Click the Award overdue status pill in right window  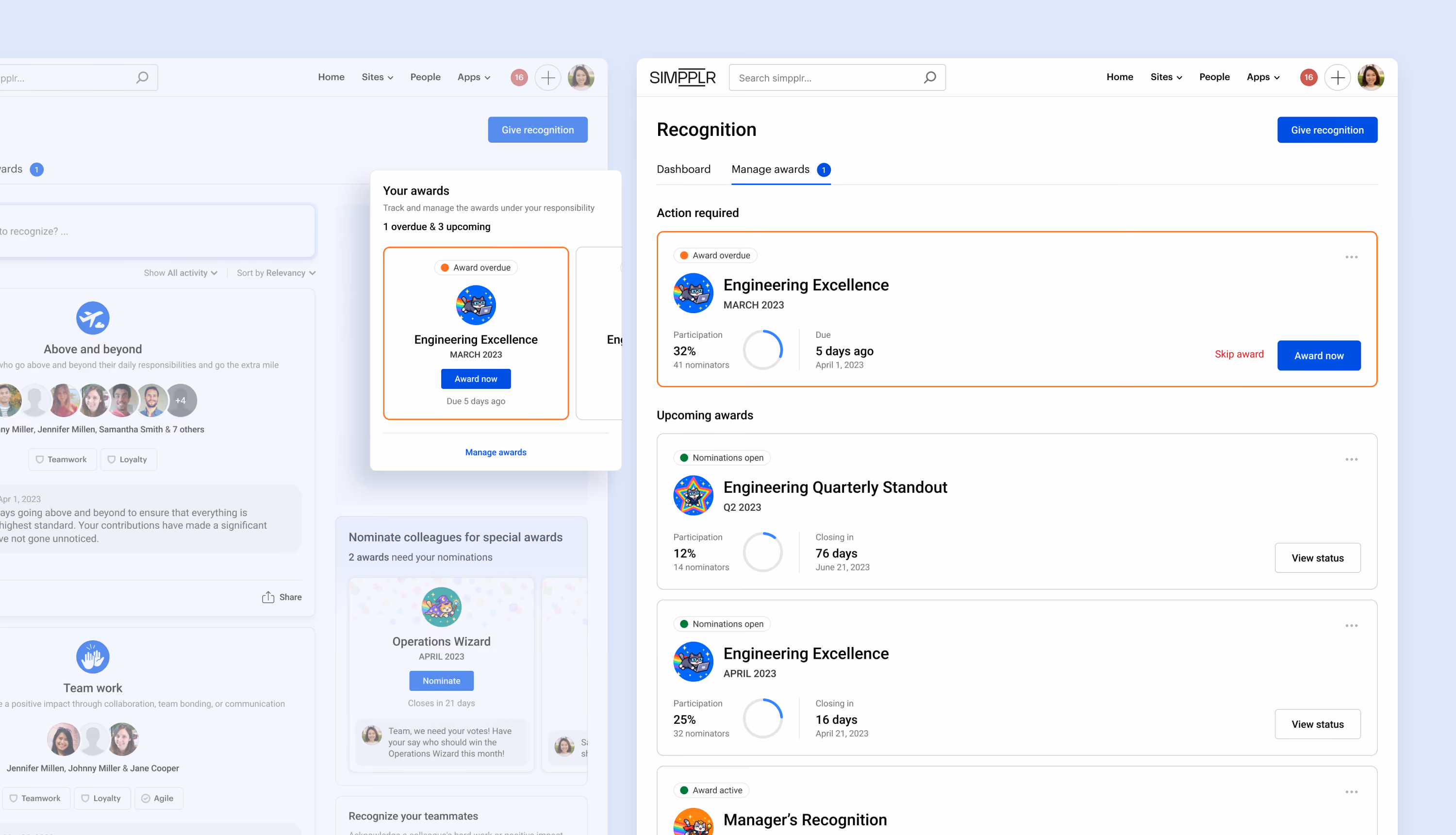coord(715,256)
